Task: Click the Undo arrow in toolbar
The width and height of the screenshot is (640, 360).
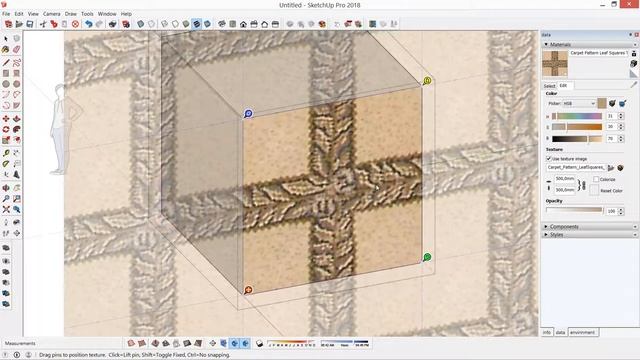Action: point(88,24)
